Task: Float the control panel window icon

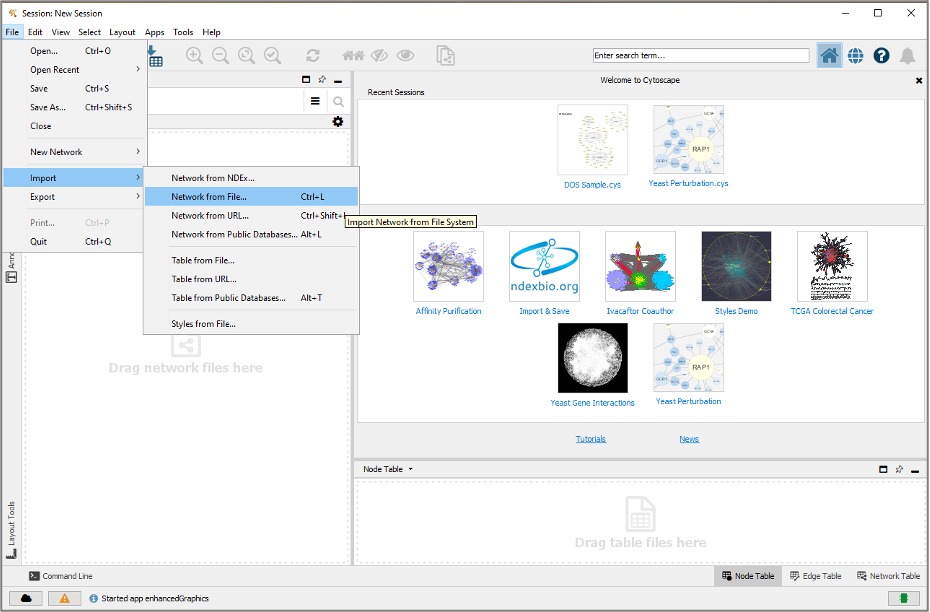Action: coord(306,79)
